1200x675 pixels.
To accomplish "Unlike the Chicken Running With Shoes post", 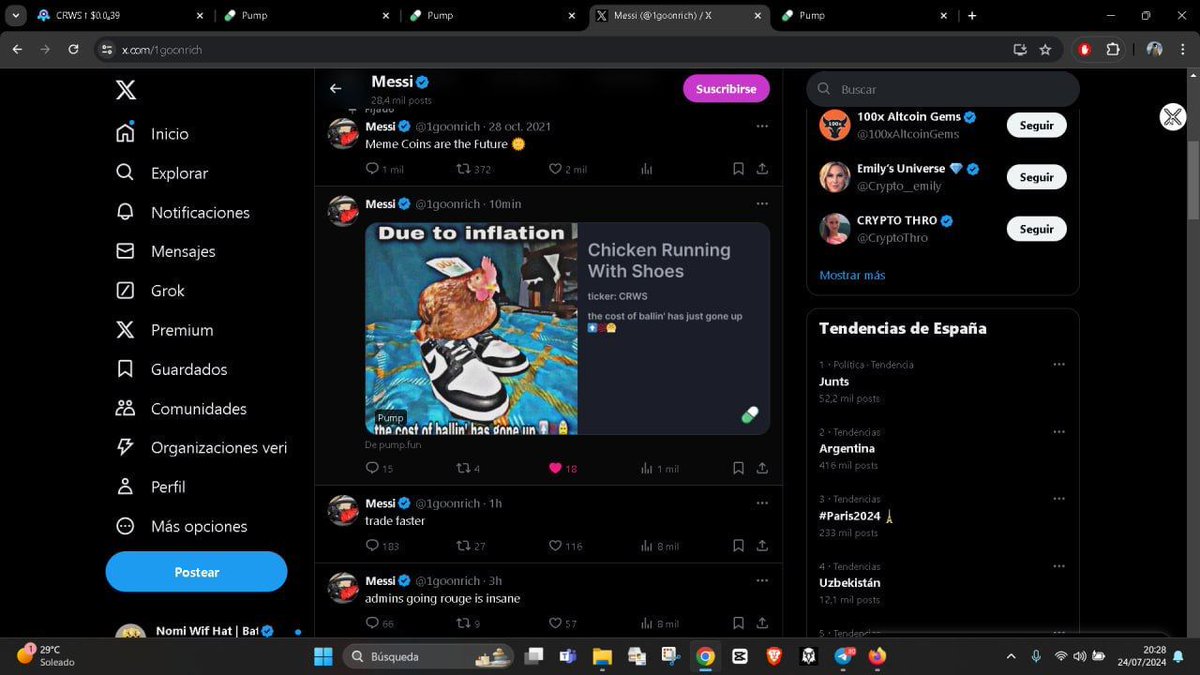I will (556, 468).
